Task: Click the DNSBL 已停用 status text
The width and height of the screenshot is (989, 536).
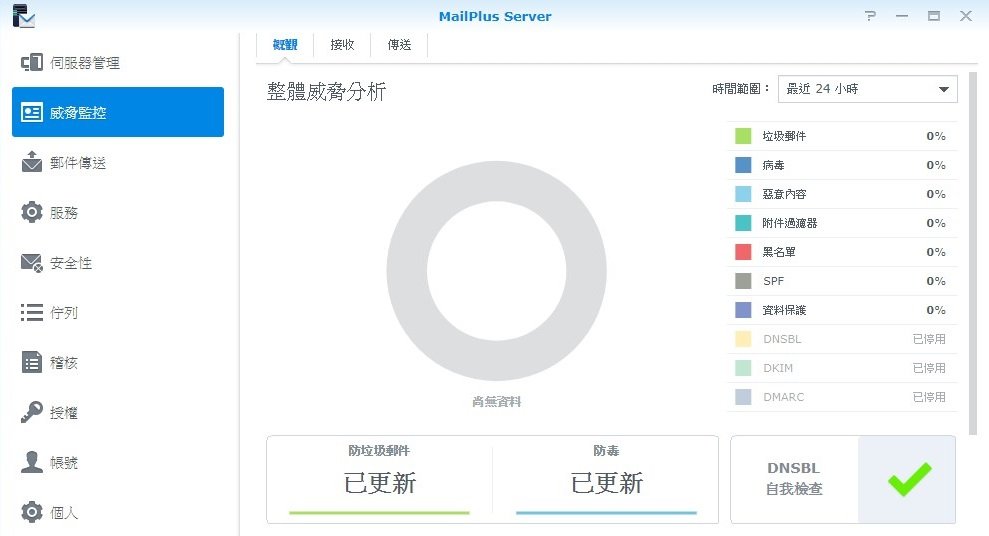Action: (929, 339)
